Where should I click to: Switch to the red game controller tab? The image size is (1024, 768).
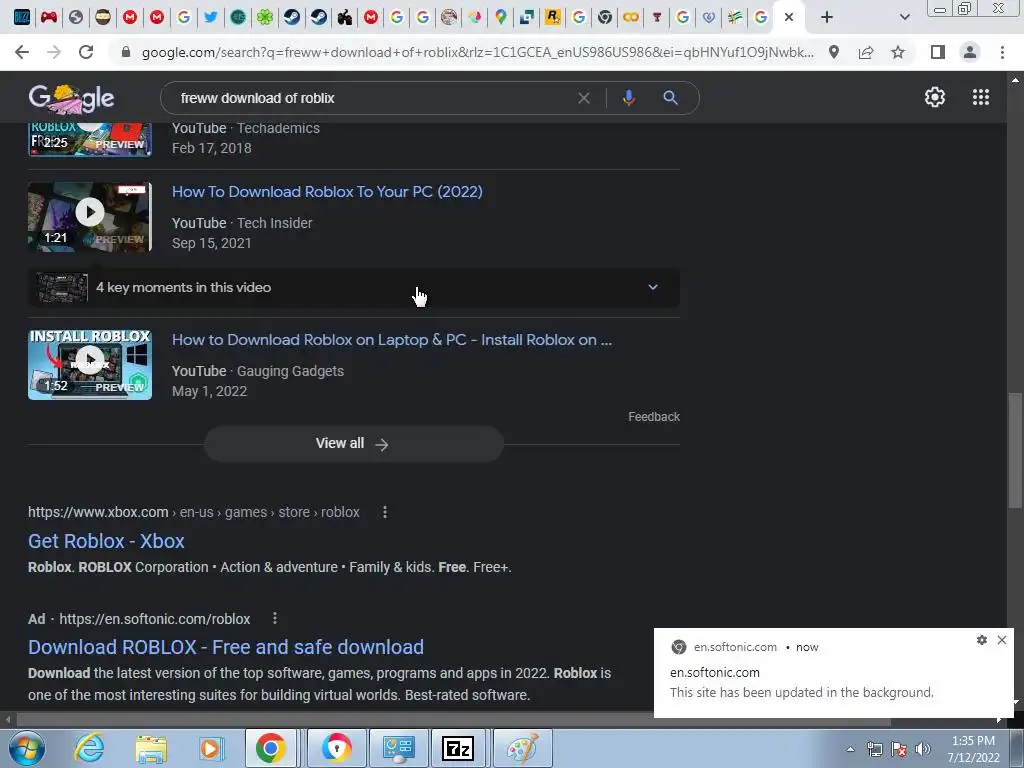(48, 17)
